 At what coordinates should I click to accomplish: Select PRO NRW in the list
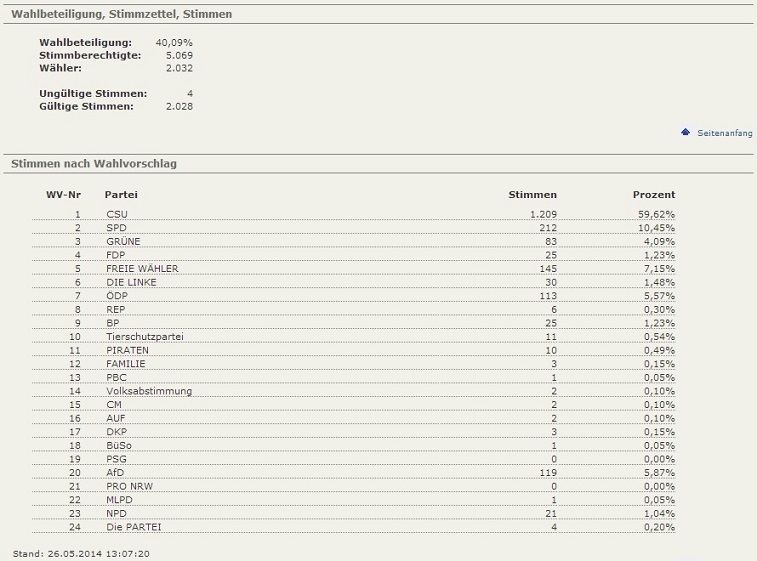click(x=129, y=486)
